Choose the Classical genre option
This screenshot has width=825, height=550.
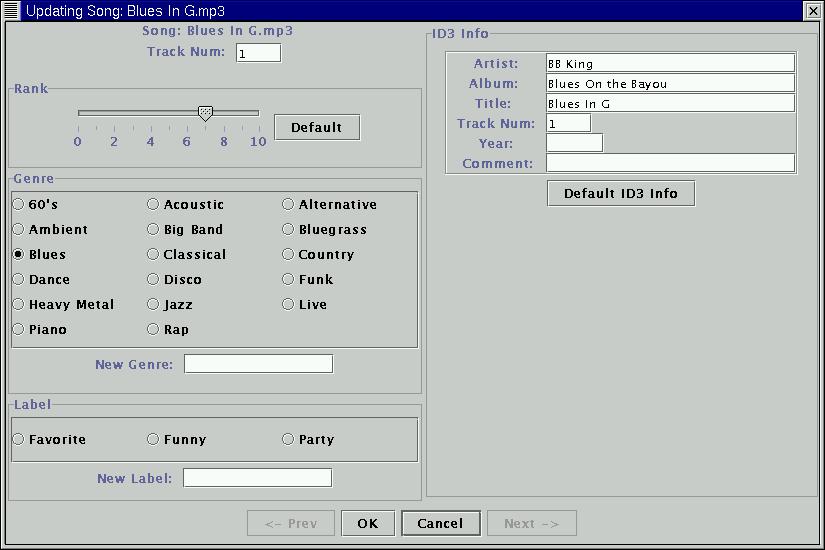pos(153,254)
